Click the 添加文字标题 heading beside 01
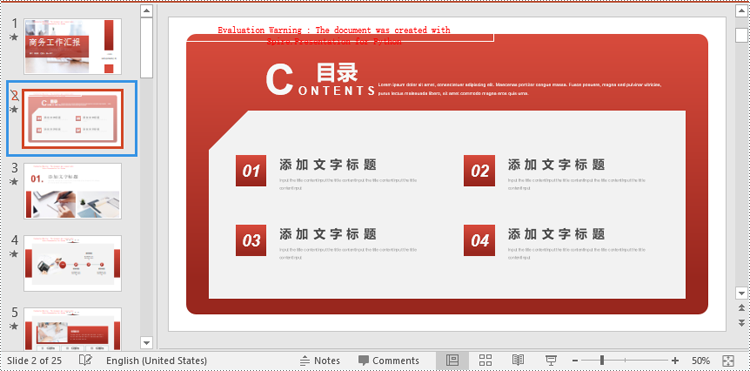Screen dimensions: 750x371 328,165
